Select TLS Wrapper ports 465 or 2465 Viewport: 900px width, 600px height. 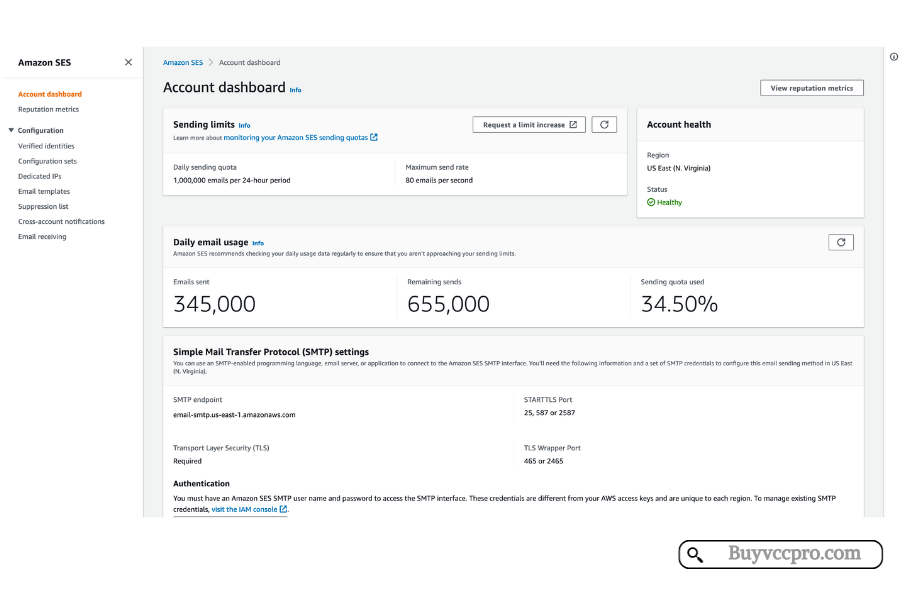pyautogui.click(x=543, y=461)
